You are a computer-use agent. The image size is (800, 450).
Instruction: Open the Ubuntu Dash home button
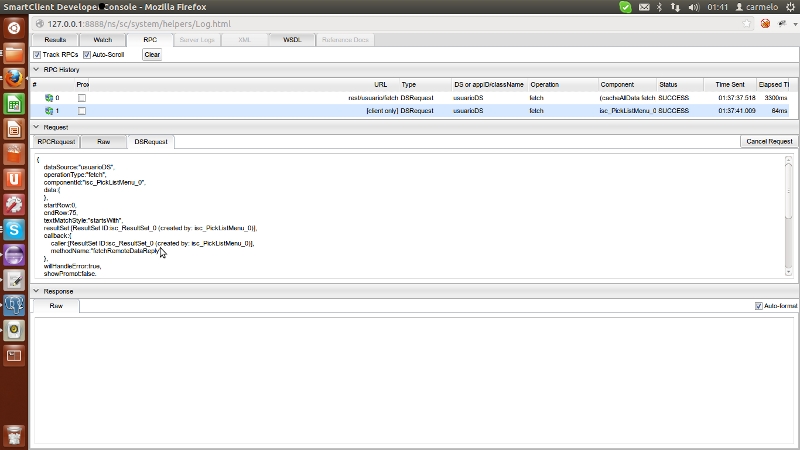[14, 27]
